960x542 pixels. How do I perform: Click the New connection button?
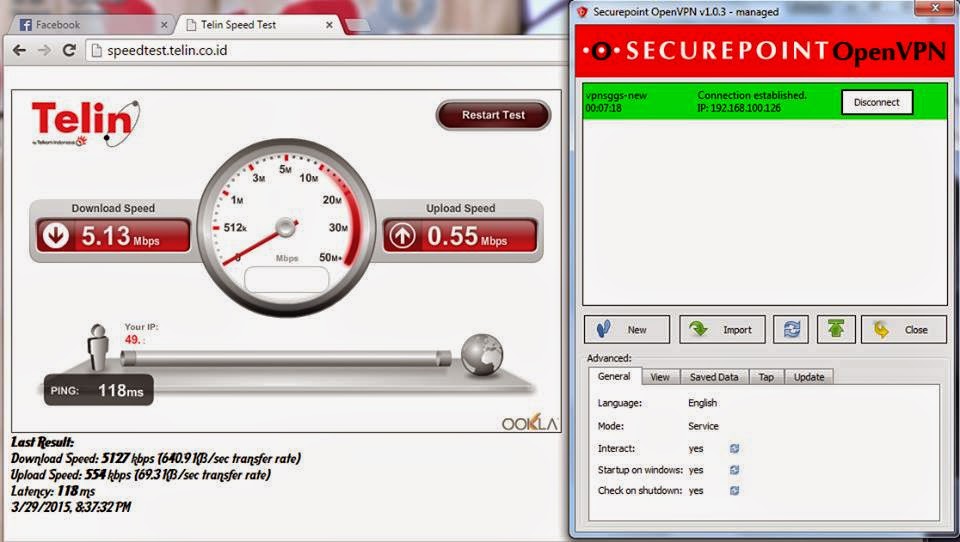coord(627,329)
